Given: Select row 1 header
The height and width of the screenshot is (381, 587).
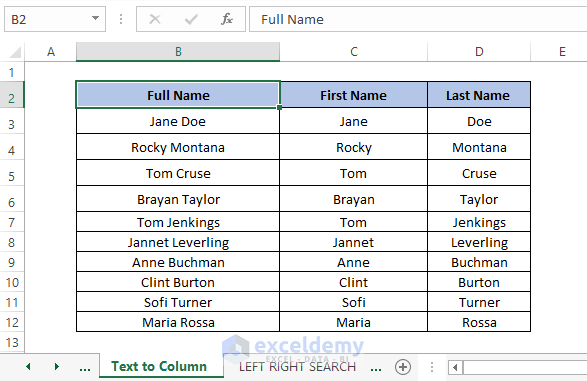Looking at the screenshot, I should coord(12,72).
